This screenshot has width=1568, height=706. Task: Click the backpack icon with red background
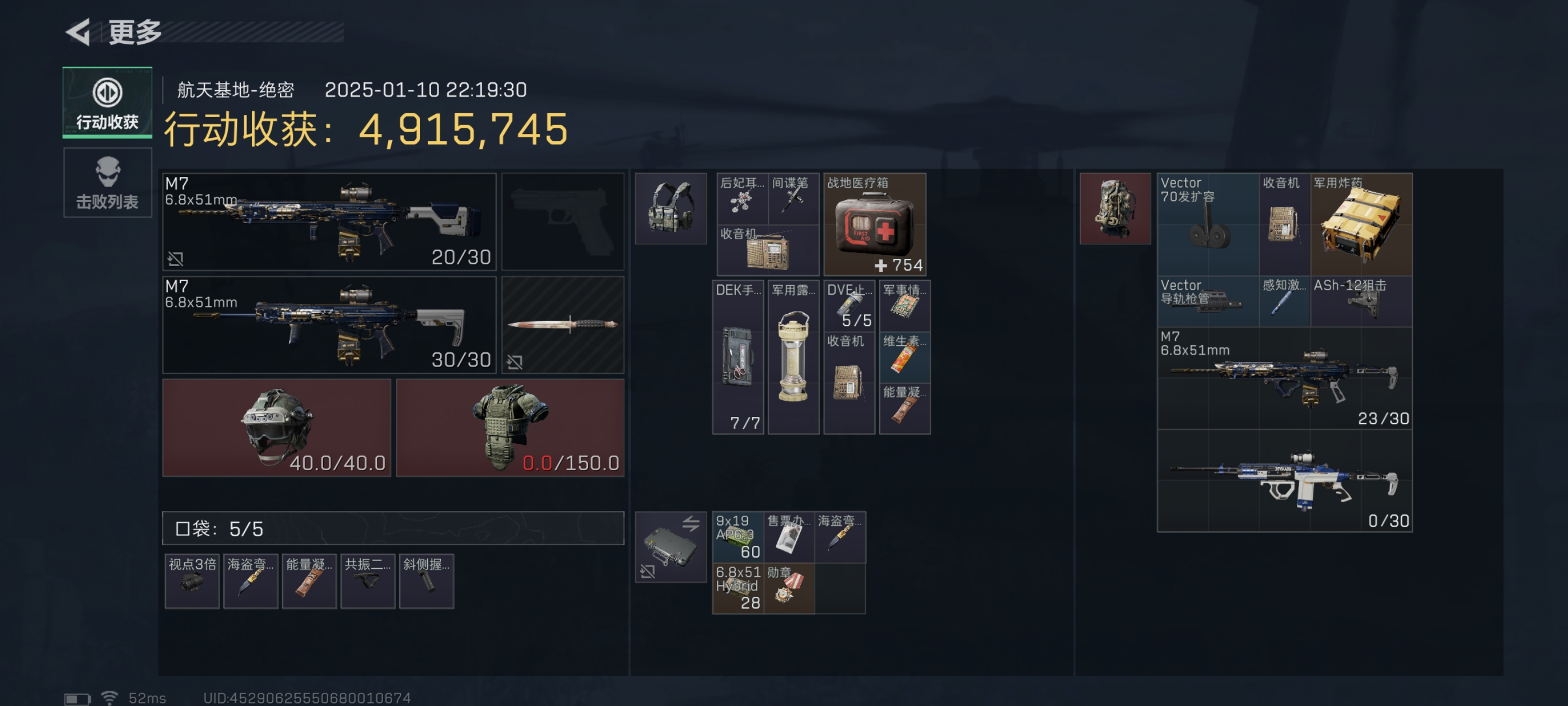(x=1115, y=208)
